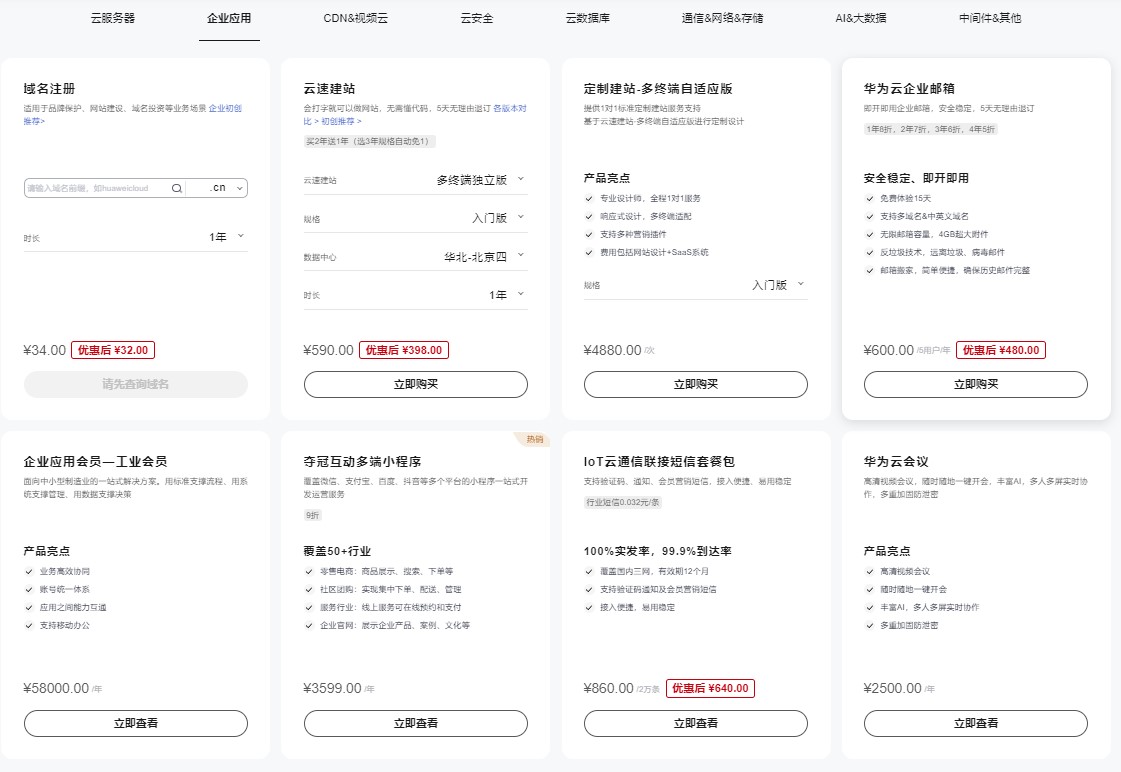Click 立即购买 for 云速建站

pyautogui.click(x=415, y=385)
